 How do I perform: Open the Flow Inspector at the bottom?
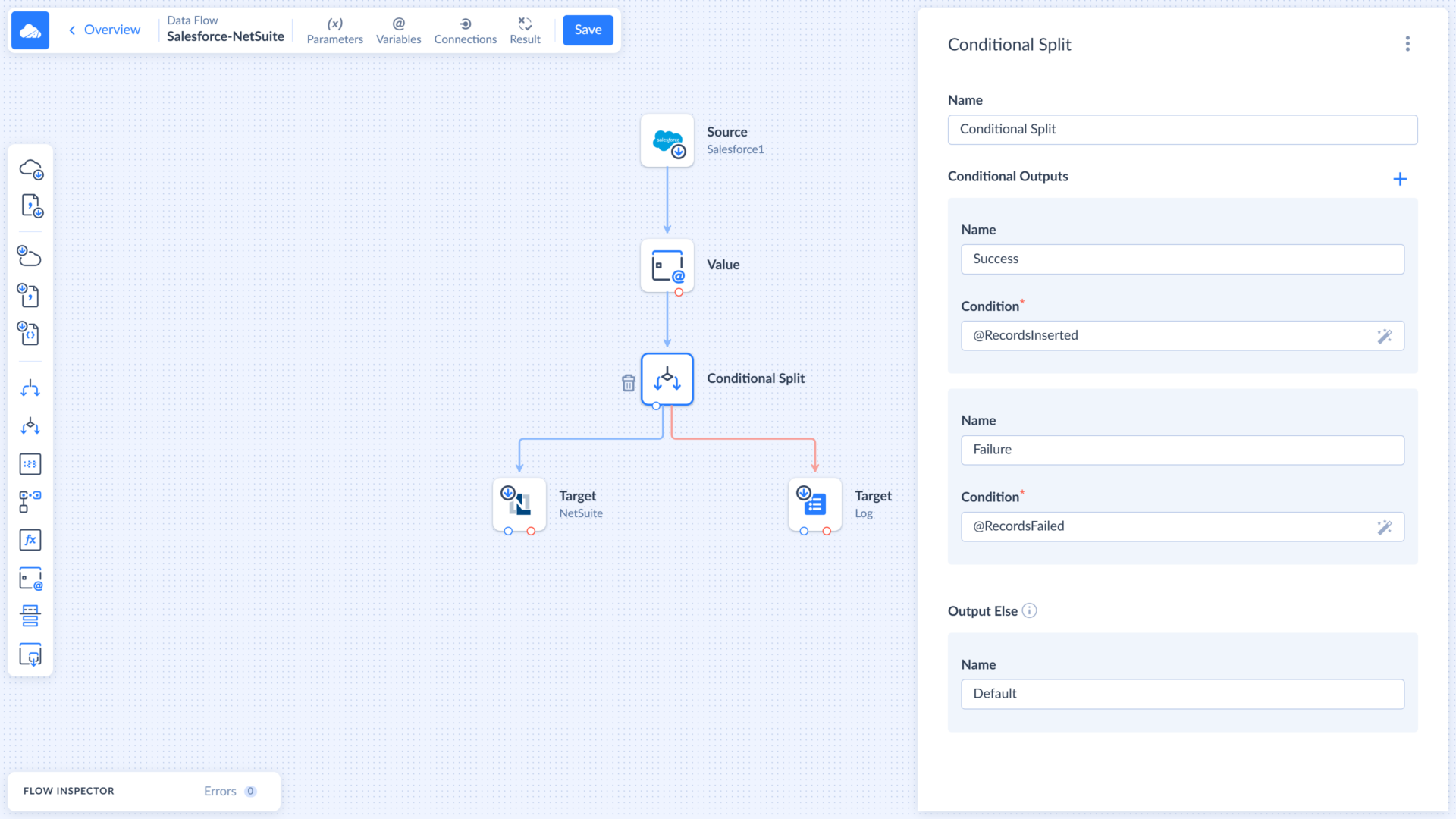pyautogui.click(x=68, y=791)
